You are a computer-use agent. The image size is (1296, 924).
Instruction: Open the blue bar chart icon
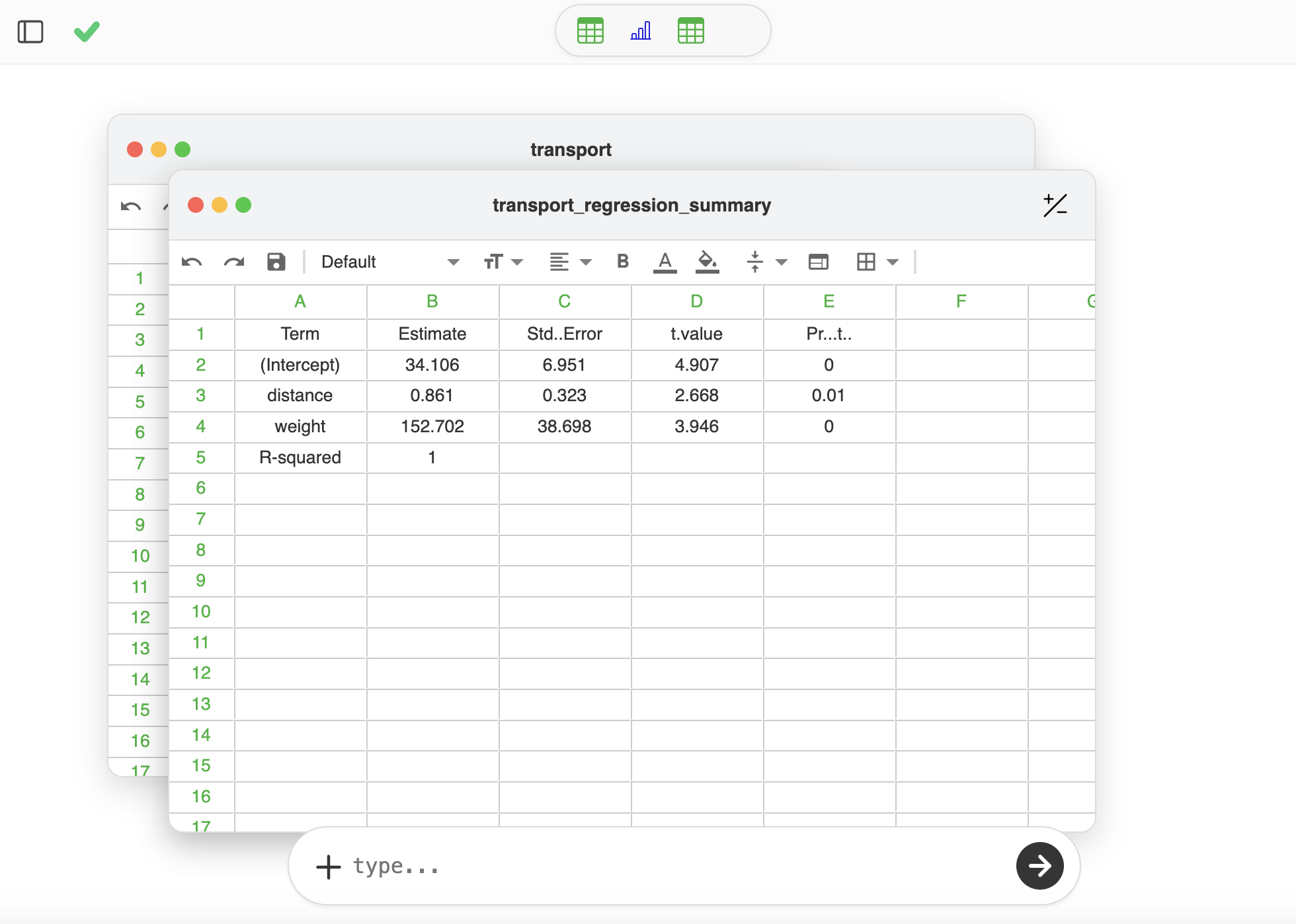click(x=641, y=30)
